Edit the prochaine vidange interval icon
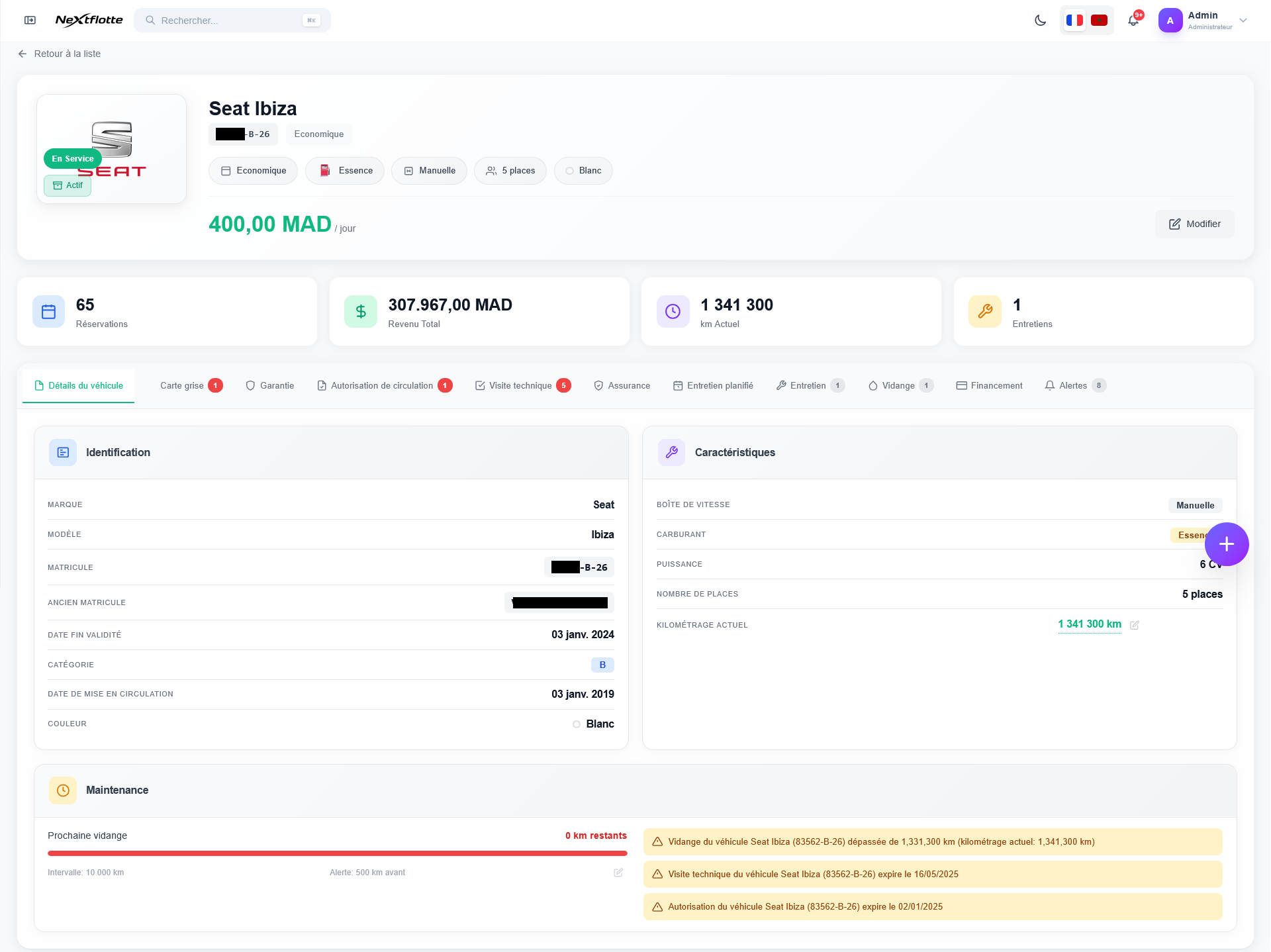Screen dimensions: 1271x952 618,873
